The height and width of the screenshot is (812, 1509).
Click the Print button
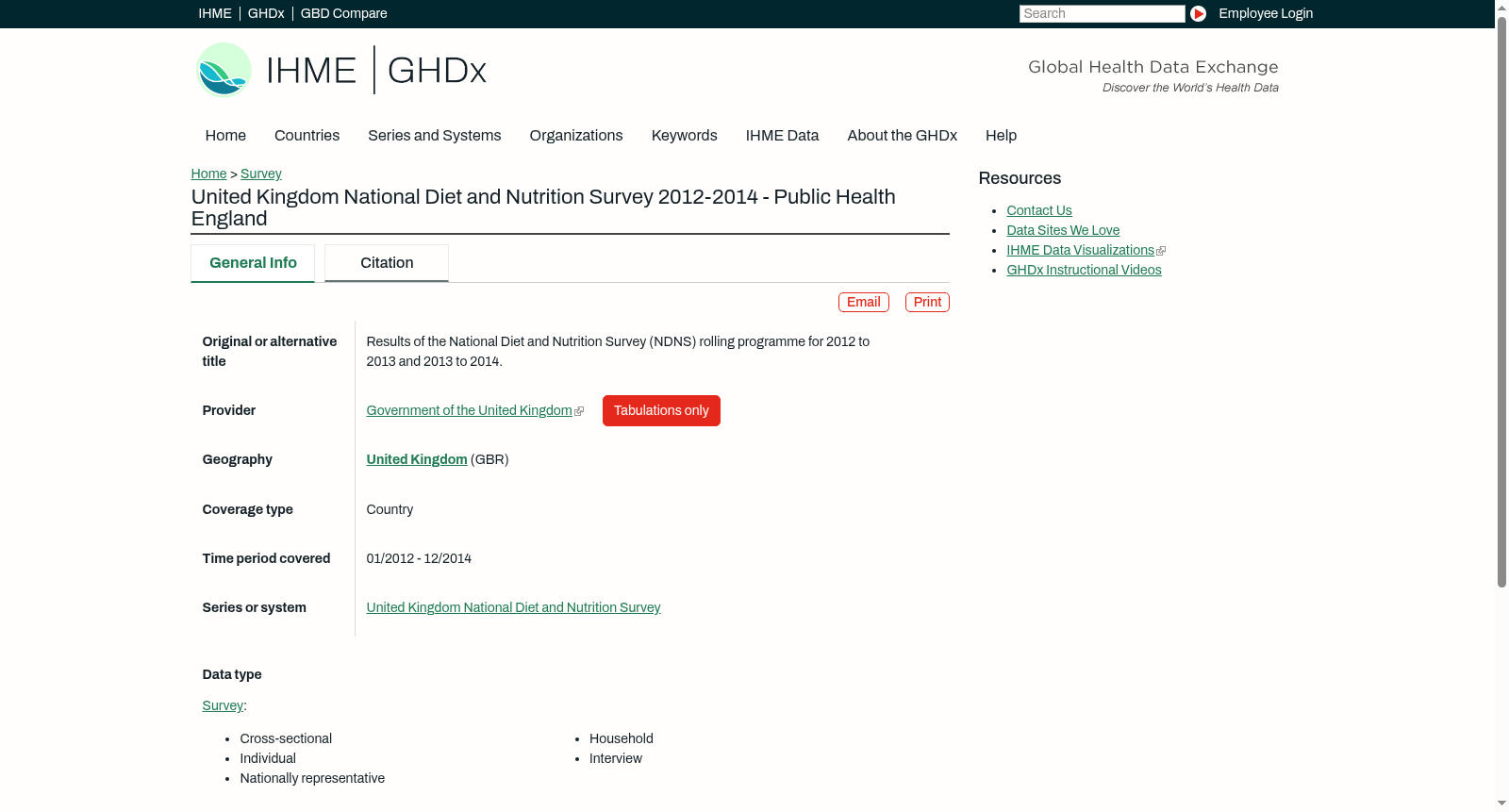coord(927,302)
